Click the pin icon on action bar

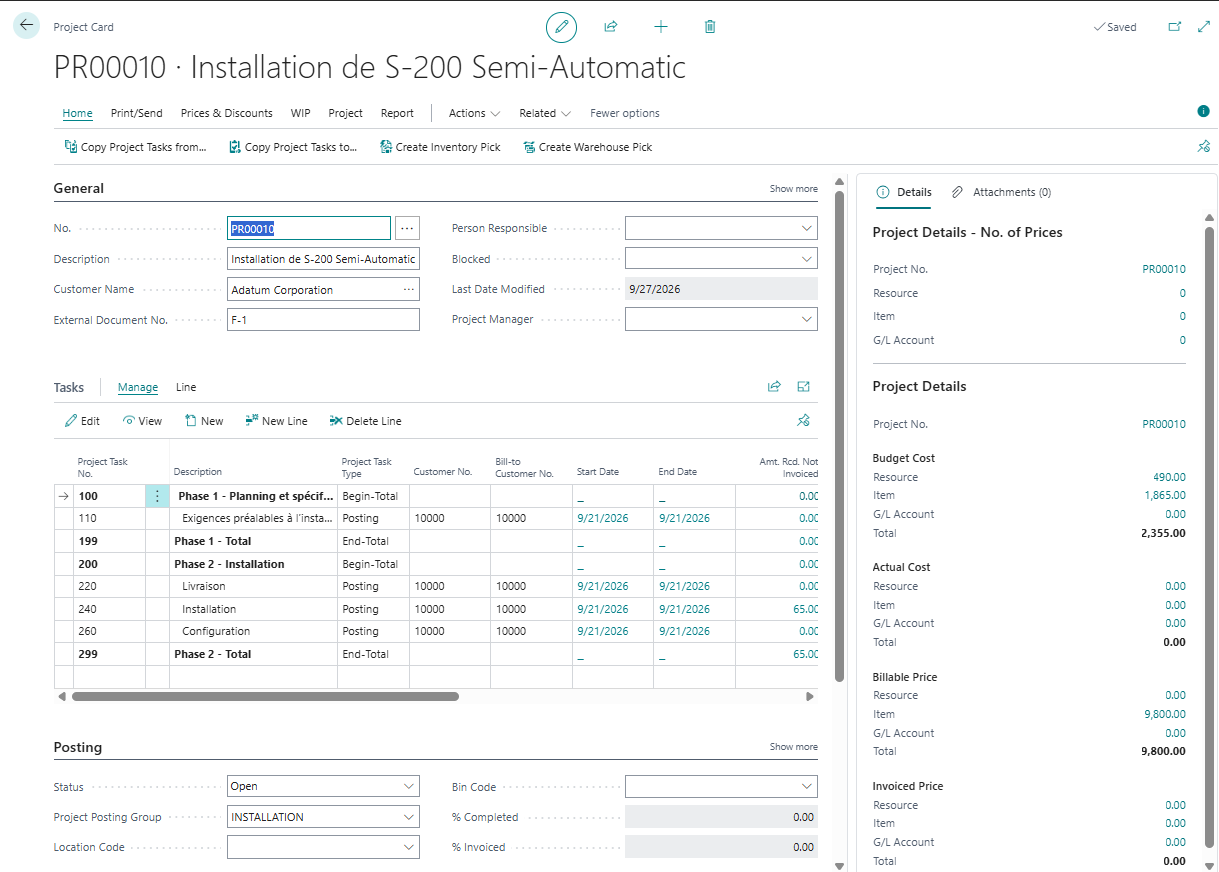tap(1203, 146)
